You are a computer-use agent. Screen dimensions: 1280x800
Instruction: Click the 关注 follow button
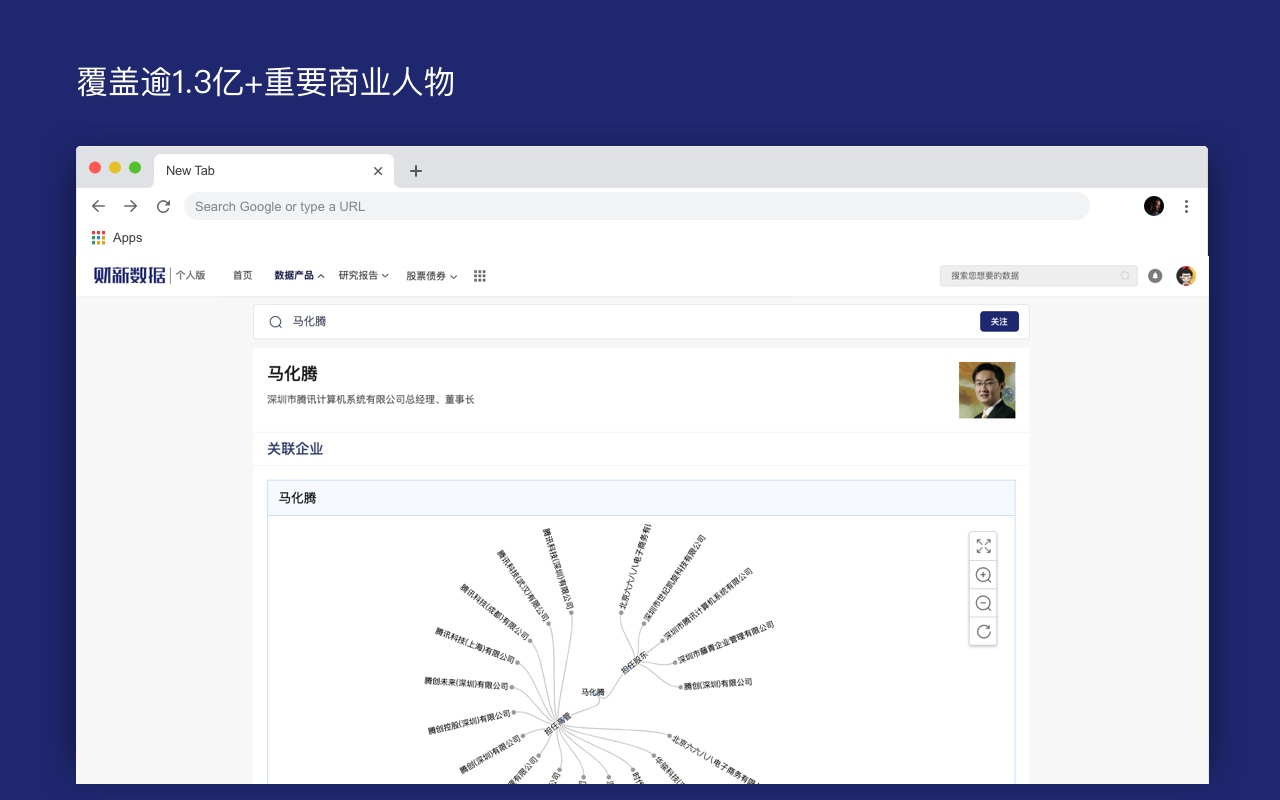click(x=999, y=322)
